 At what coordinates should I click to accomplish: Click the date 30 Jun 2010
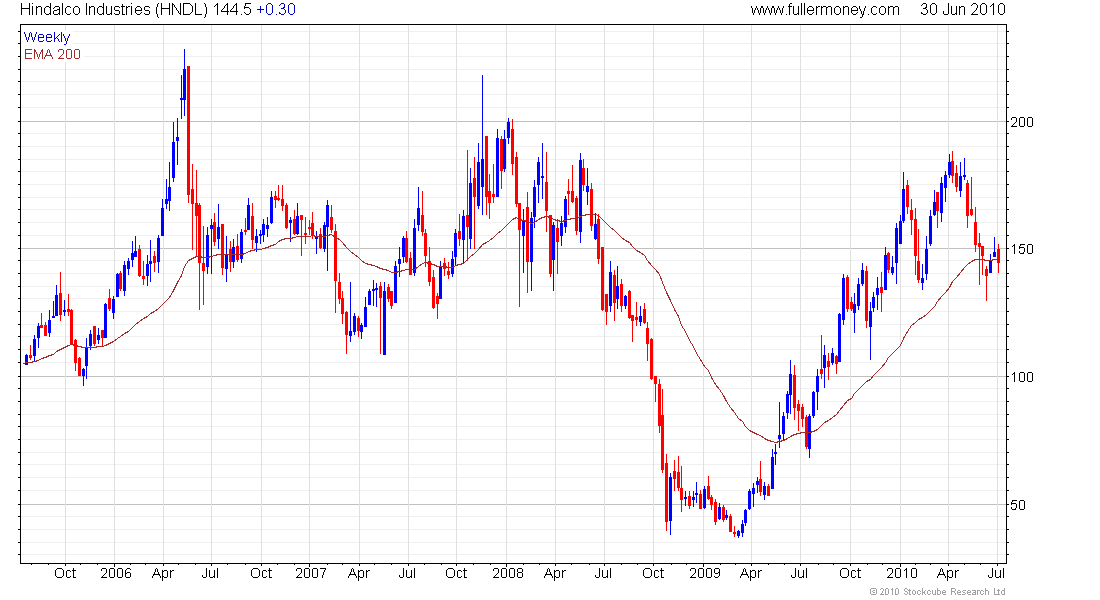[x=962, y=10]
